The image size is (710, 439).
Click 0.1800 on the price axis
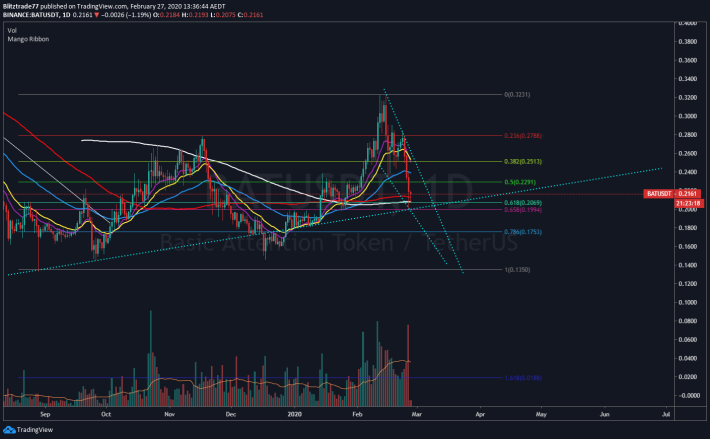(x=687, y=228)
